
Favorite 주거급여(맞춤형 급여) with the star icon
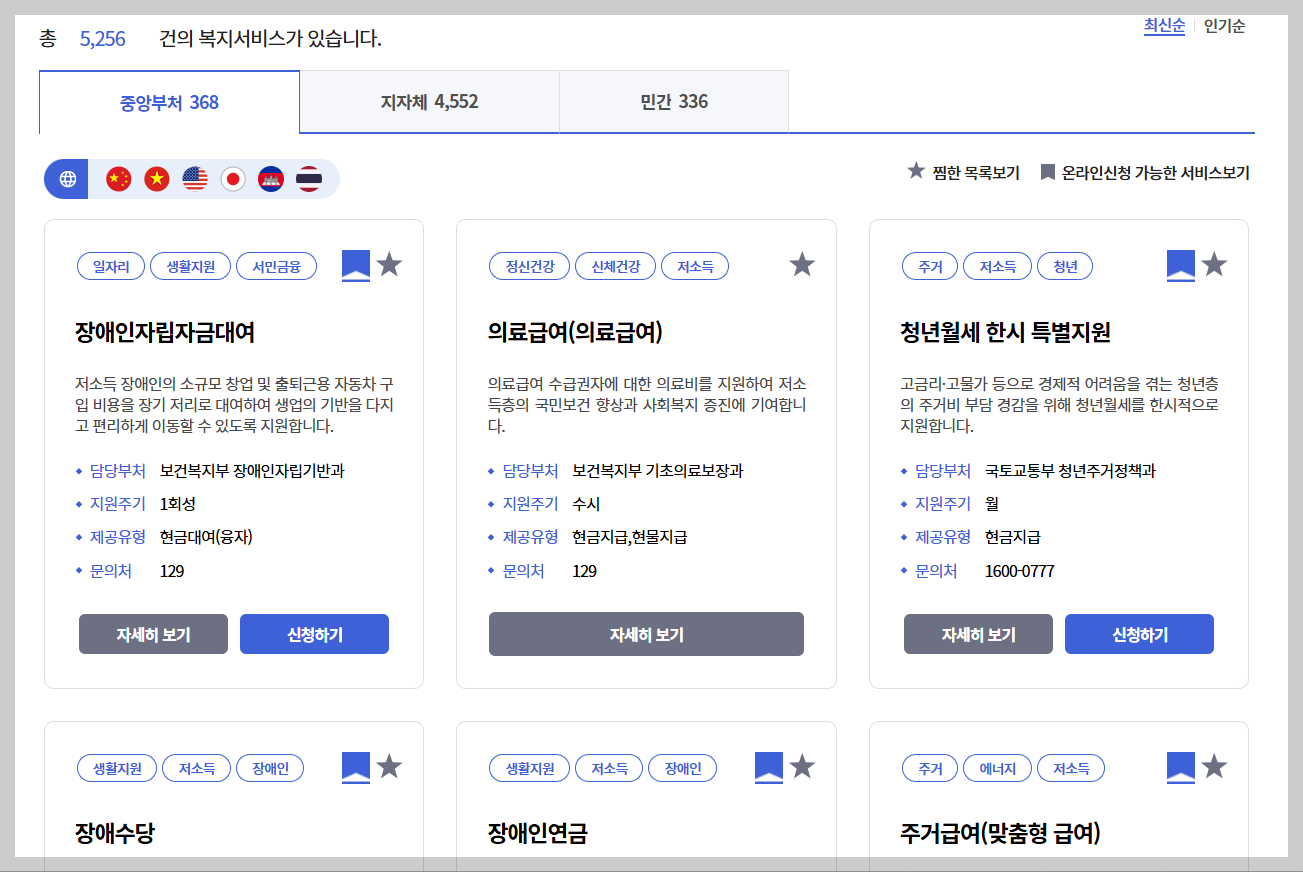point(1214,767)
